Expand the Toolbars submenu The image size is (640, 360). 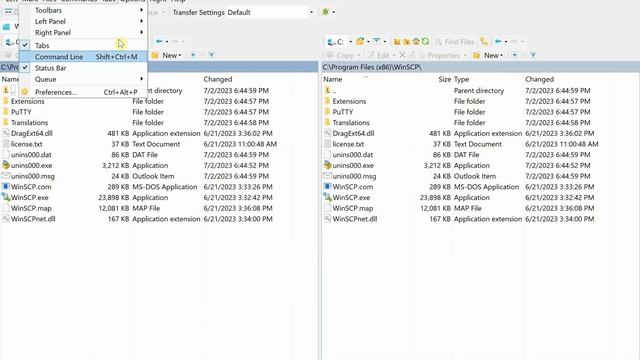(83, 10)
